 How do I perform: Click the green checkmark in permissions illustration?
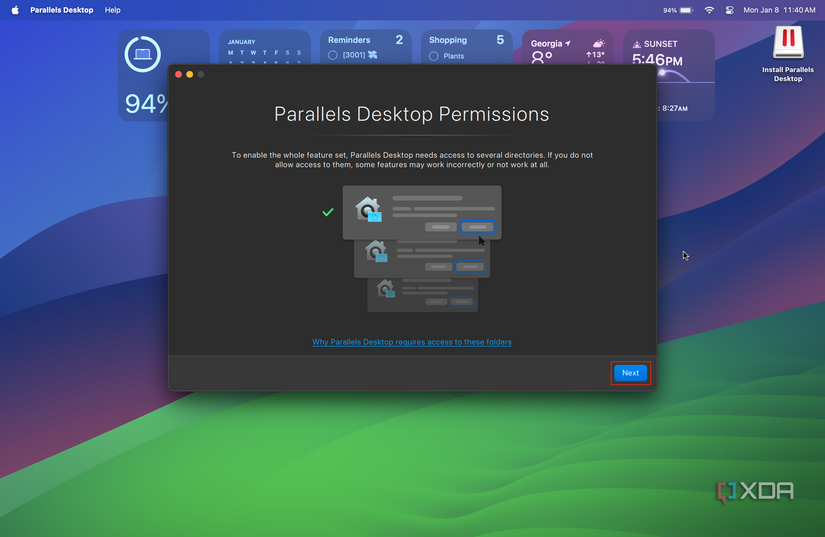[328, 212]
